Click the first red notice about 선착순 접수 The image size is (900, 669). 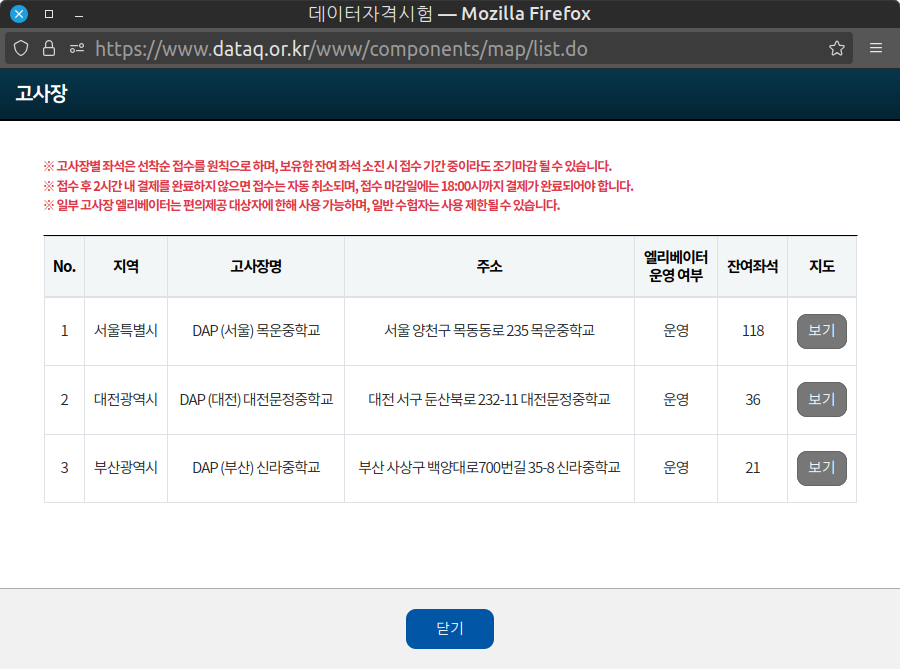click(327, 166)
